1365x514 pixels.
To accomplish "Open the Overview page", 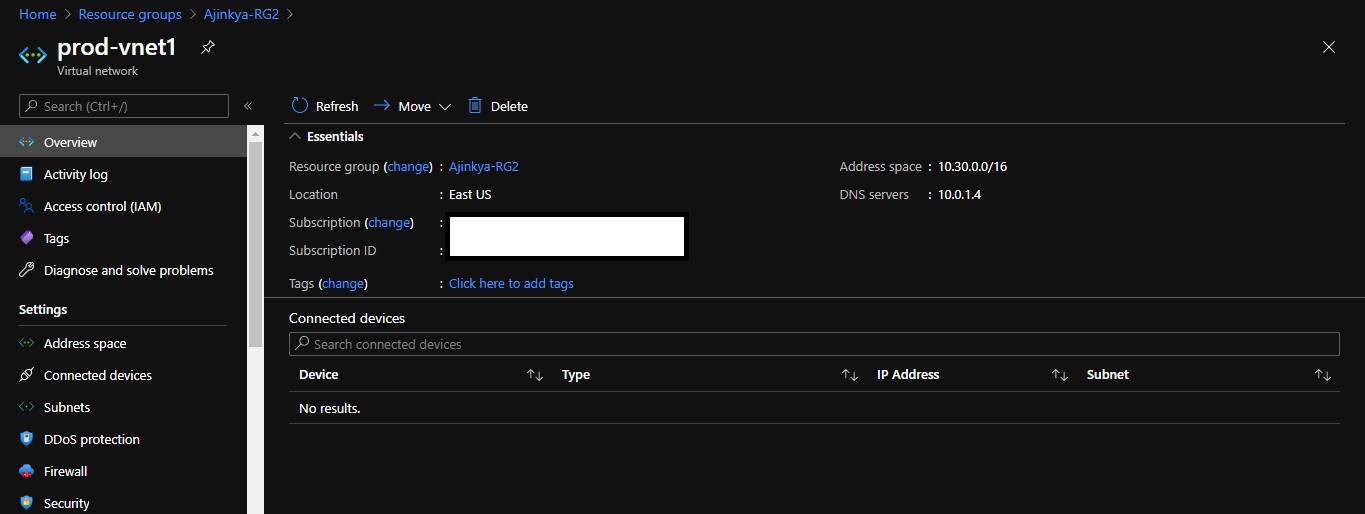I will point(123,142).
